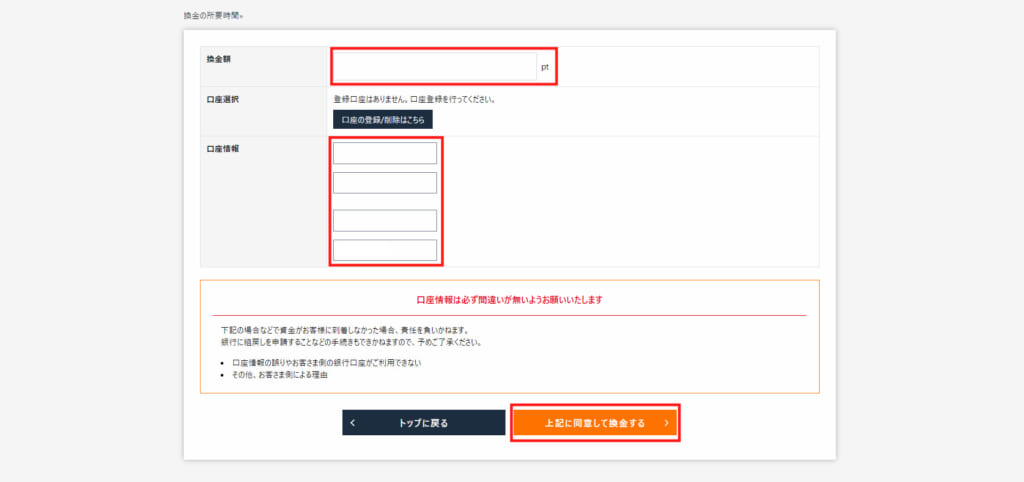Viewport: 1024px width, 482px height.
Task: Click the pt unit text
Action: 545,67
